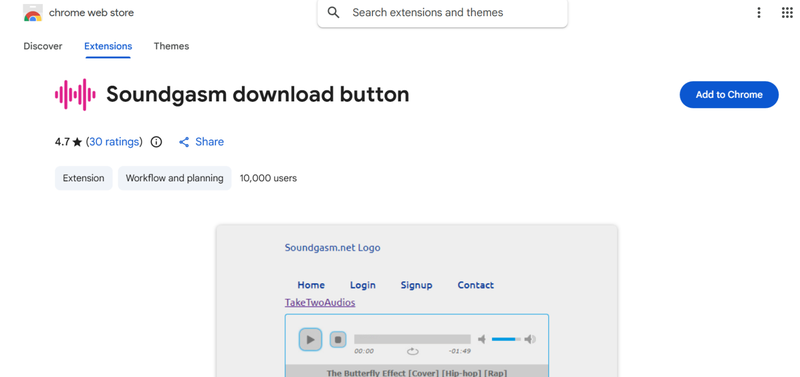Click the 10,000 users text
800x377 pixels.
coord(268,178)
